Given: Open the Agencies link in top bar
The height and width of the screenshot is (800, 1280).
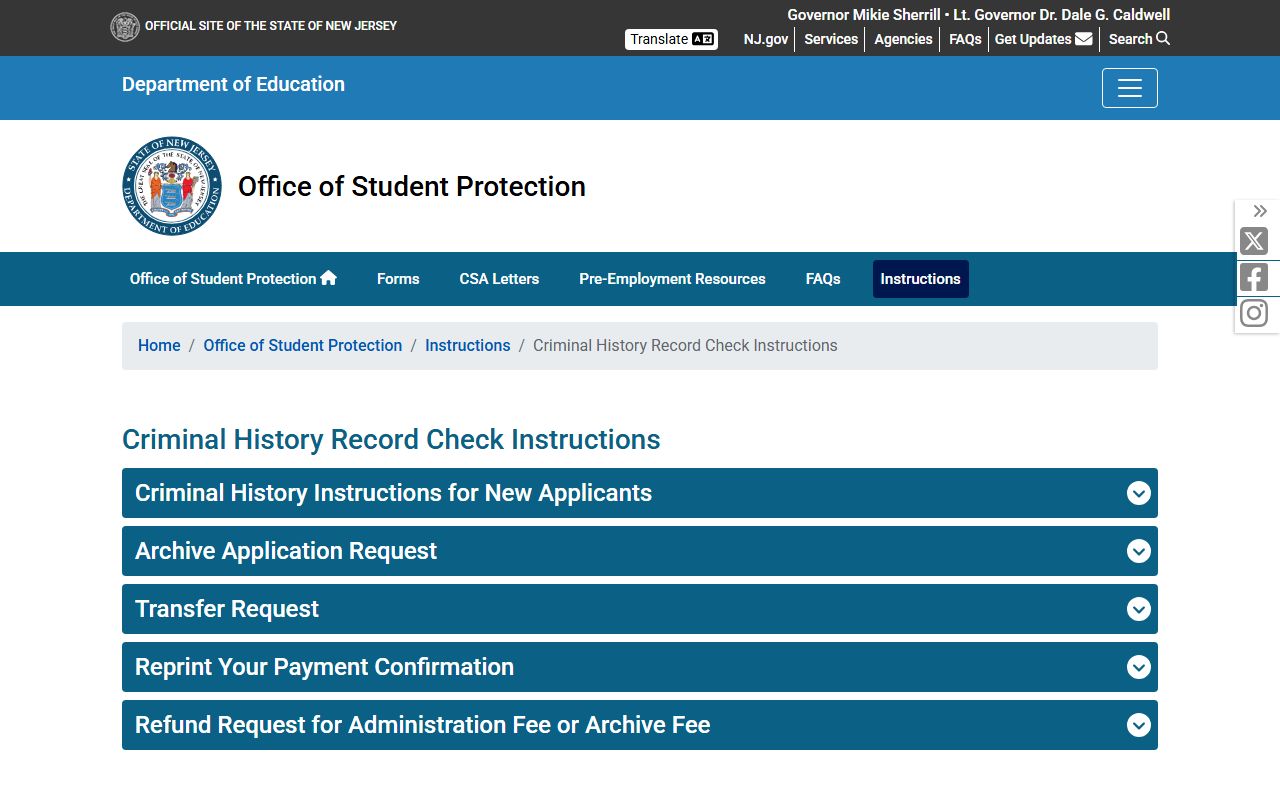Looking at the screenshot, I should (x=903, y=39).
